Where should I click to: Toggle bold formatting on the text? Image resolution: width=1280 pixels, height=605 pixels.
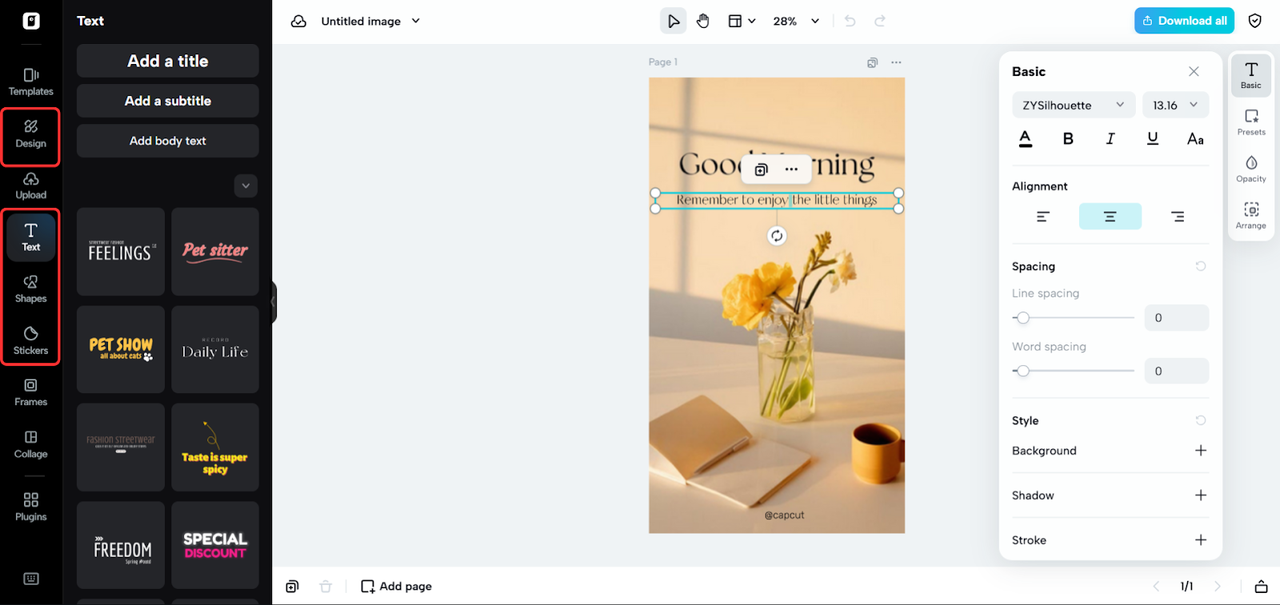(1067, 138)
